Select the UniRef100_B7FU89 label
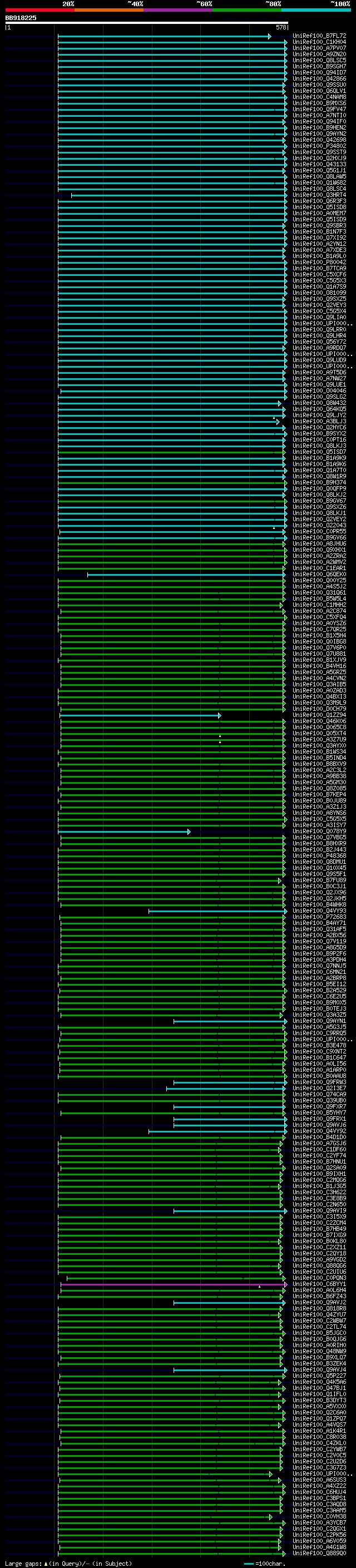 319,880
